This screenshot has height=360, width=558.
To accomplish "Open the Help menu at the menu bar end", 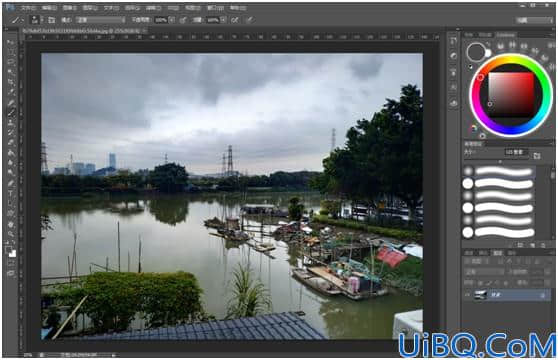I will point(237,8).
